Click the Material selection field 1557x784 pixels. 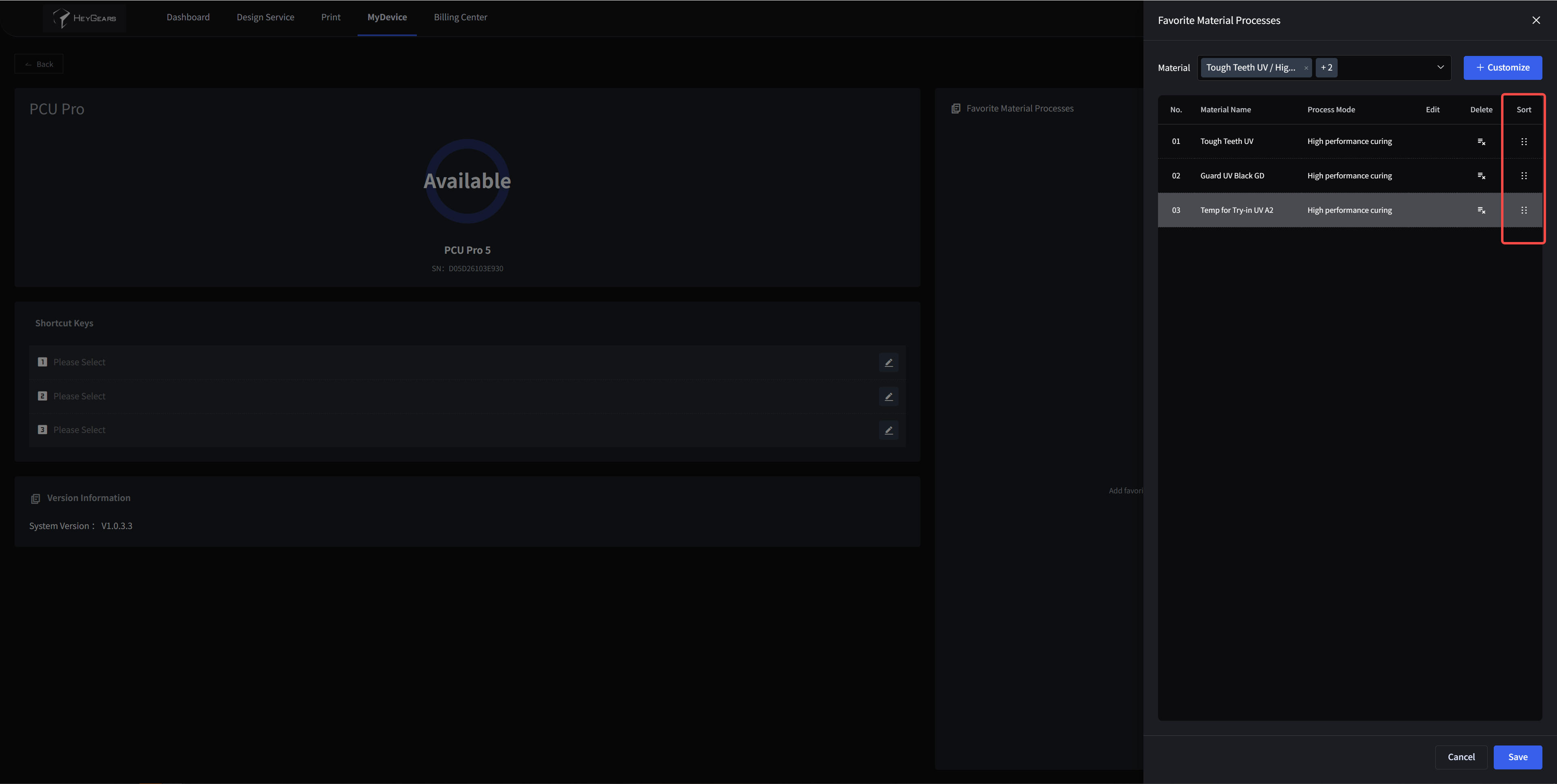[x=1324, y=68]
